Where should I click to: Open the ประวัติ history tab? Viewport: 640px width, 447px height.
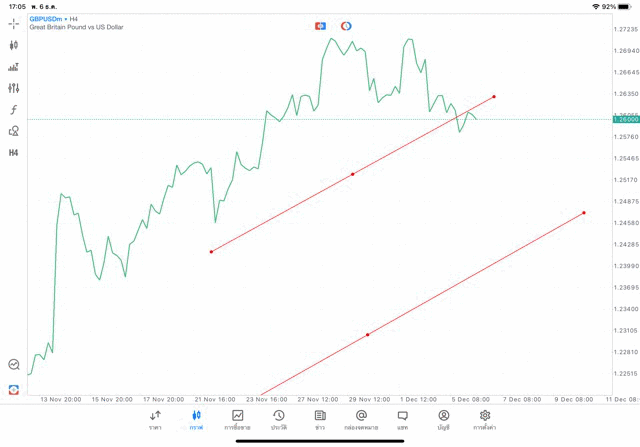(279, 419)
